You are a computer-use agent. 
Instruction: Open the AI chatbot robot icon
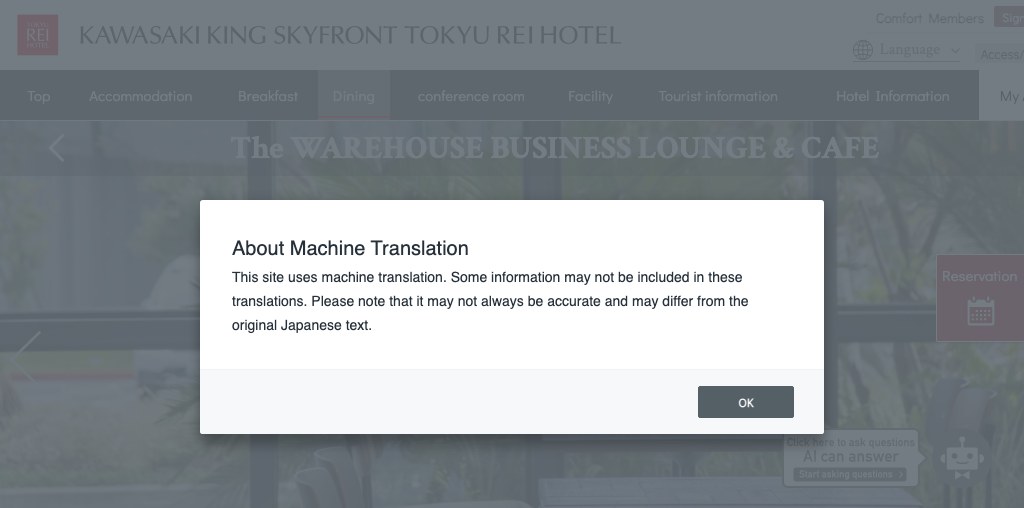[x=961, y=458]
